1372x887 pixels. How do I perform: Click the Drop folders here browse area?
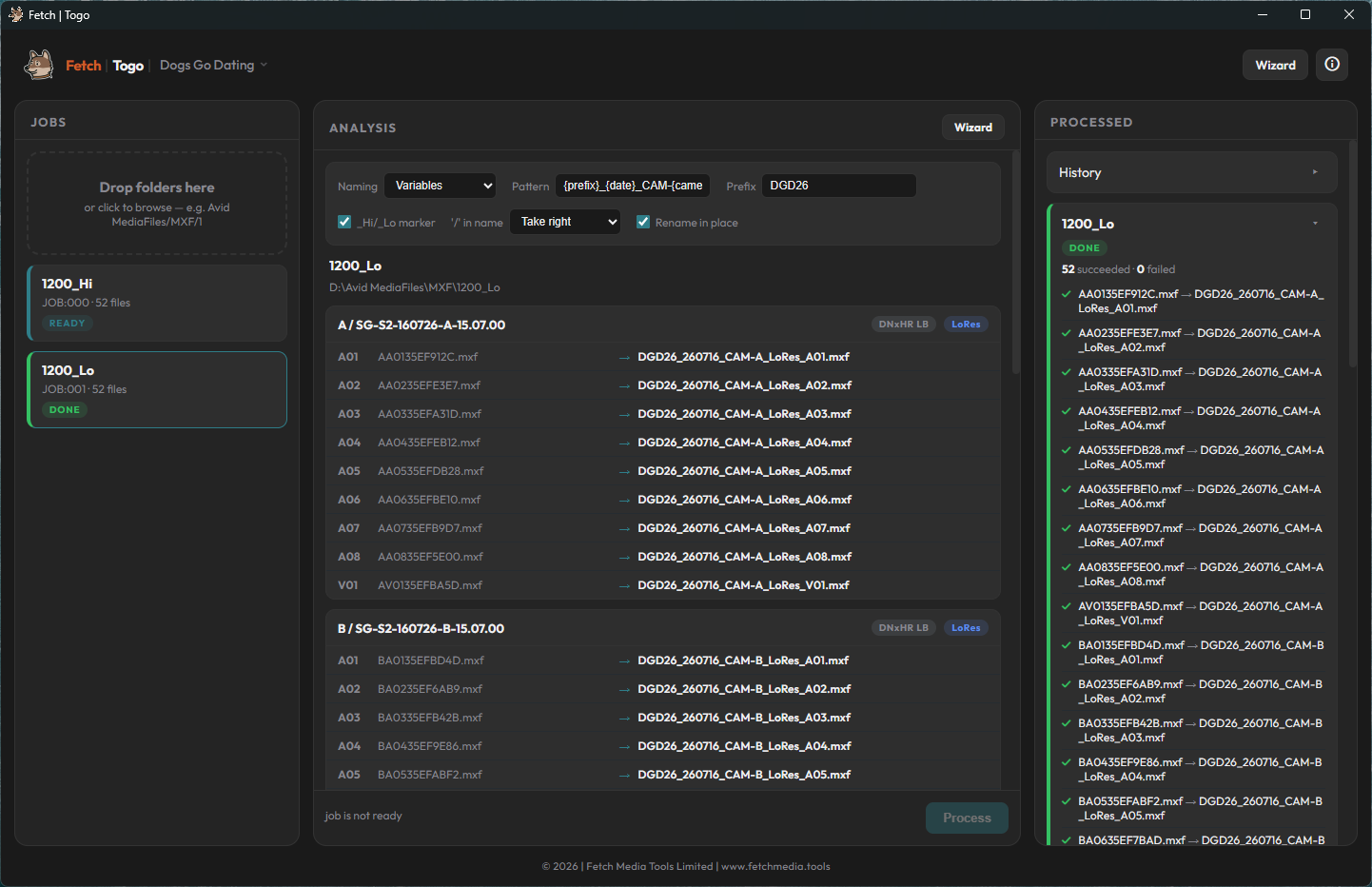[x=157, y=203]
